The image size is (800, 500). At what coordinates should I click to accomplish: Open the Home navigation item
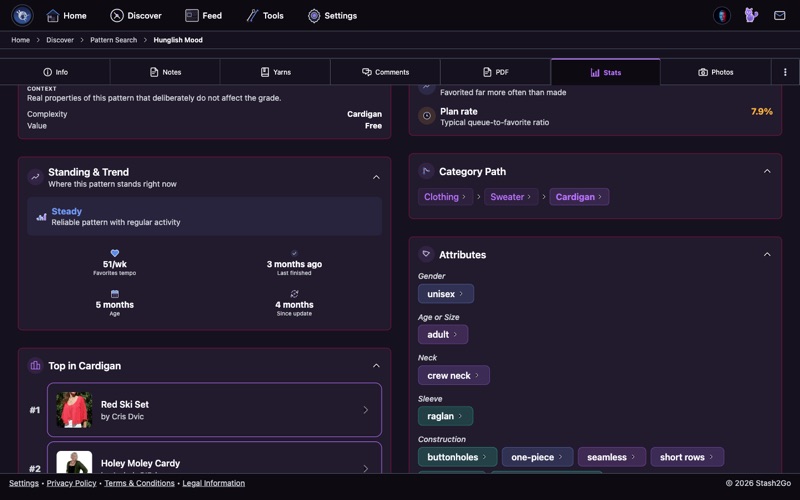[66, 16]
